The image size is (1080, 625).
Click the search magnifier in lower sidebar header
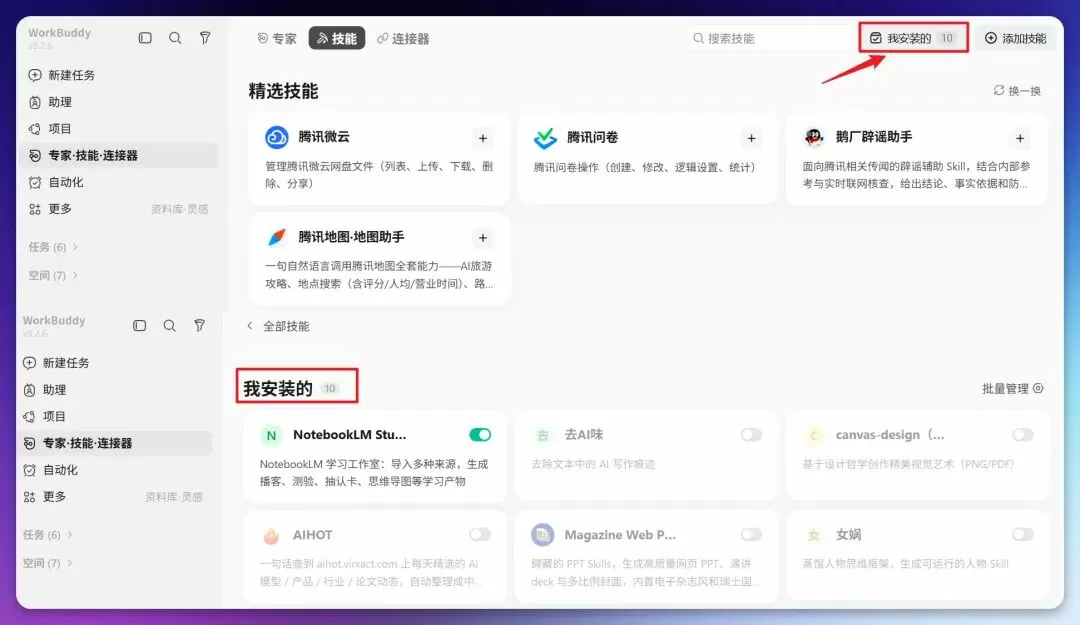click(169, 325)
